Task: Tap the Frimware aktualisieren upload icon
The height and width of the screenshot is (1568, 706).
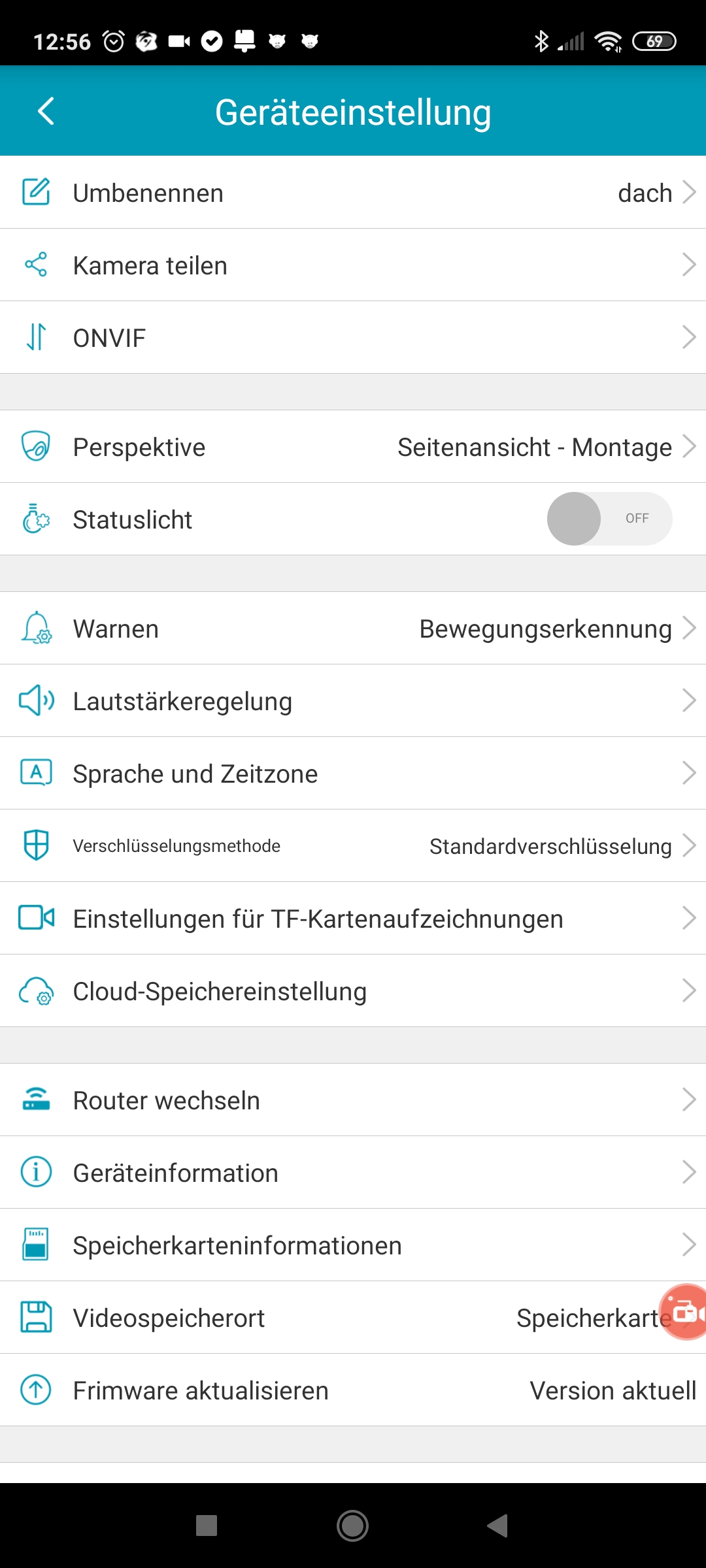Action: 36,1390
